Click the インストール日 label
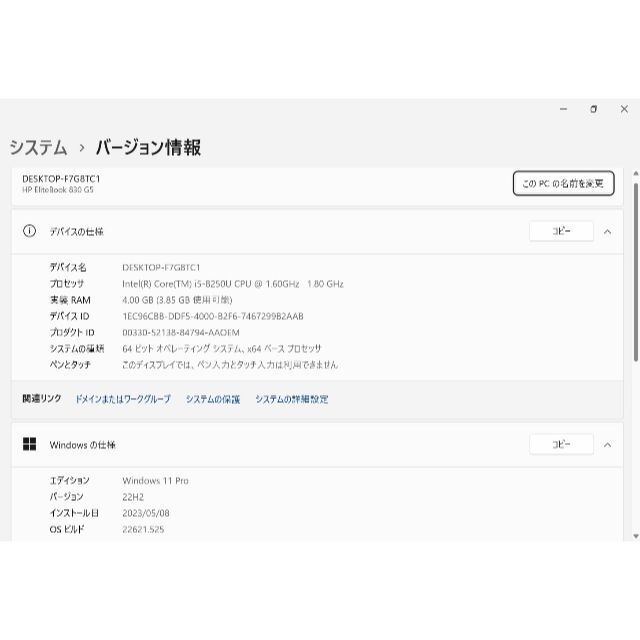The image size is (640, 640). pyautogui.click(x=74, y=513)
